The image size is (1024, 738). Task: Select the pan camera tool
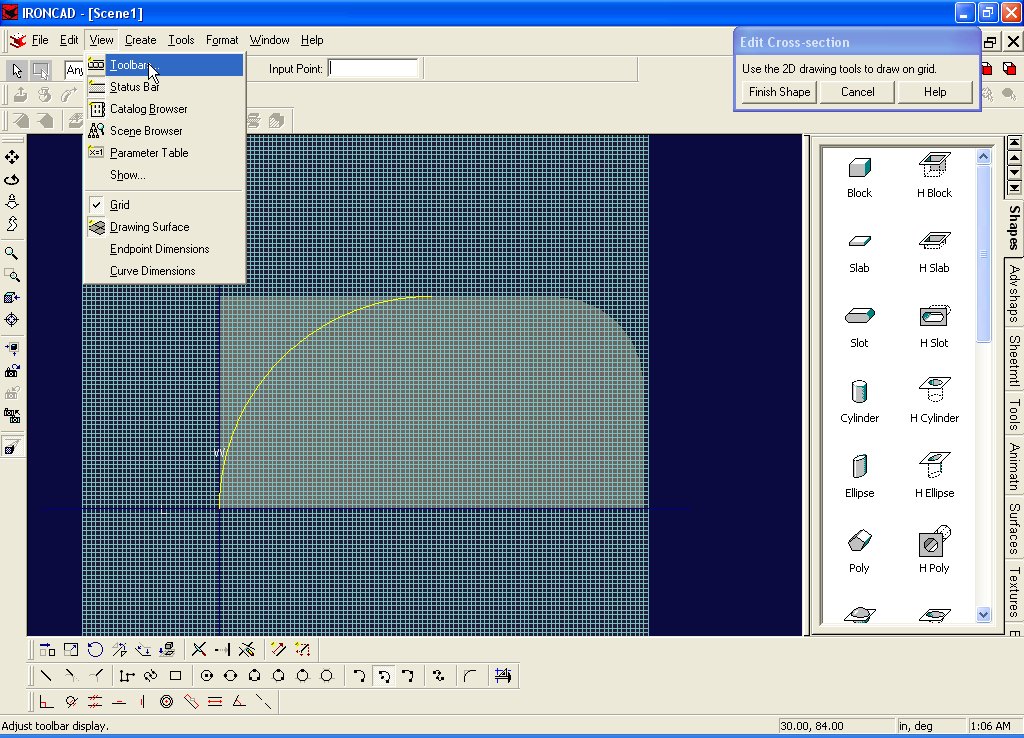(x=12, y=157)
